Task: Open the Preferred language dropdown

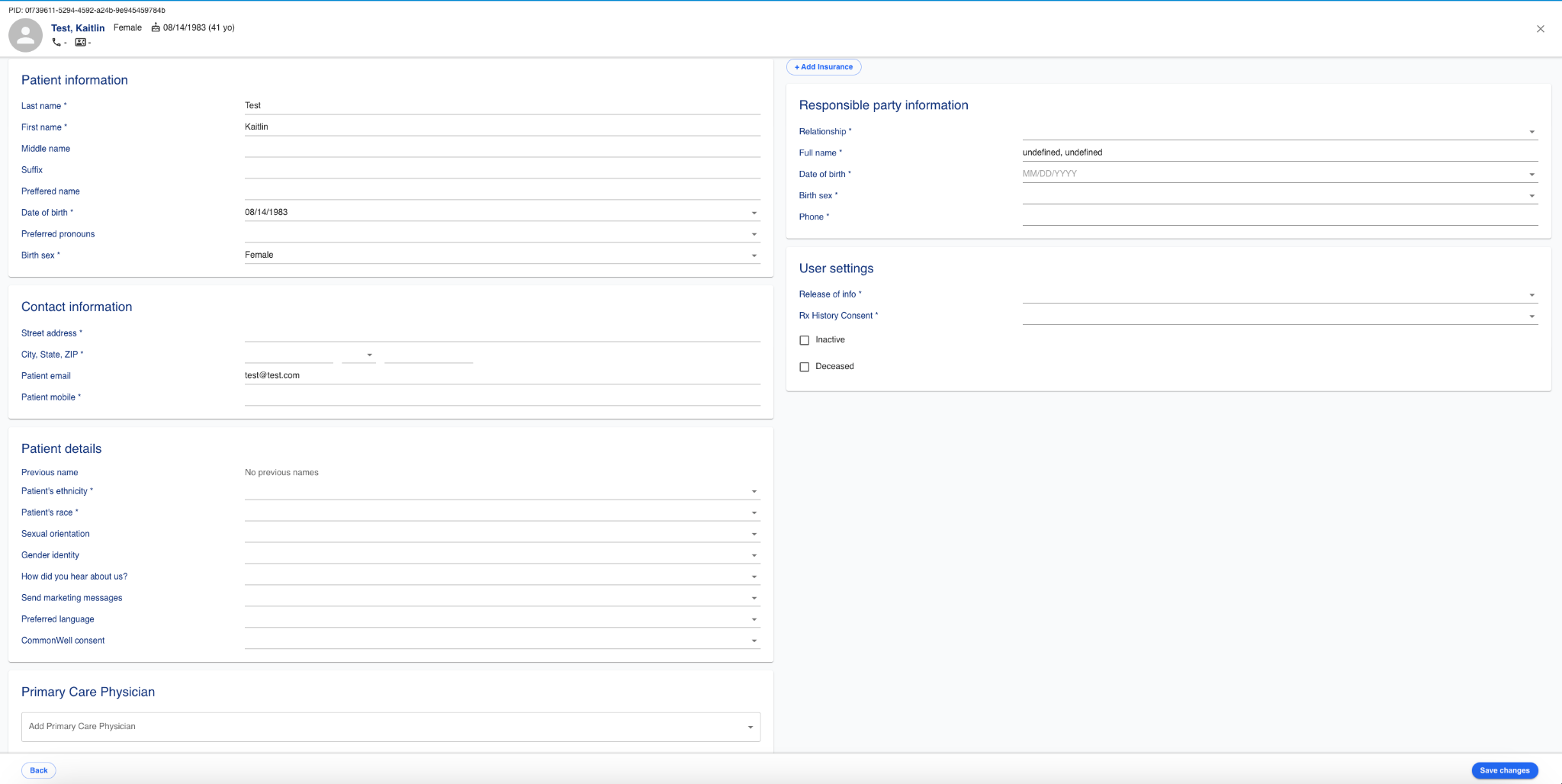Action: click(x=754, y=620)
